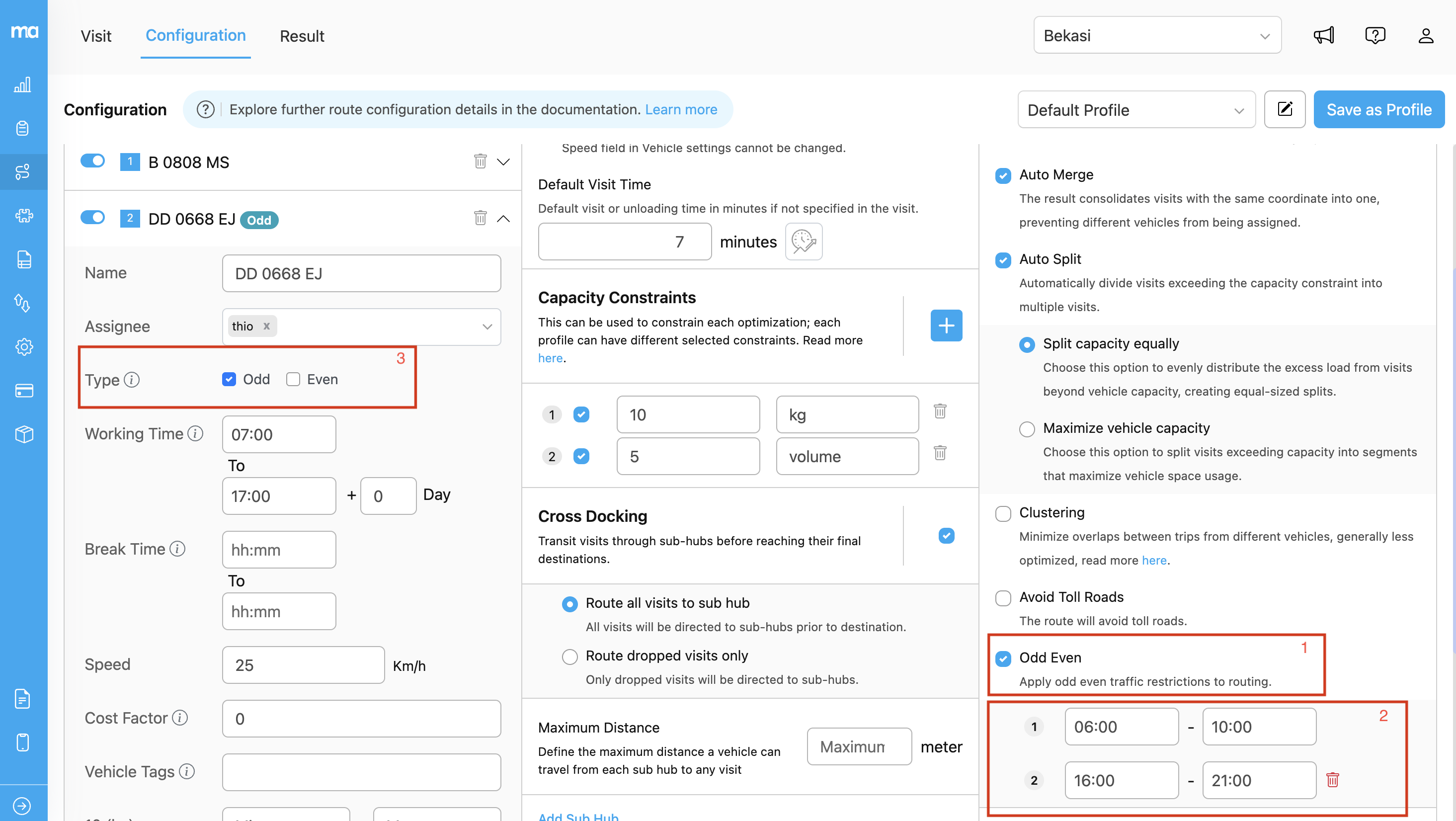Switch to the Result tab
This screenshot has height=821, width=1456.
pos(302,36)
